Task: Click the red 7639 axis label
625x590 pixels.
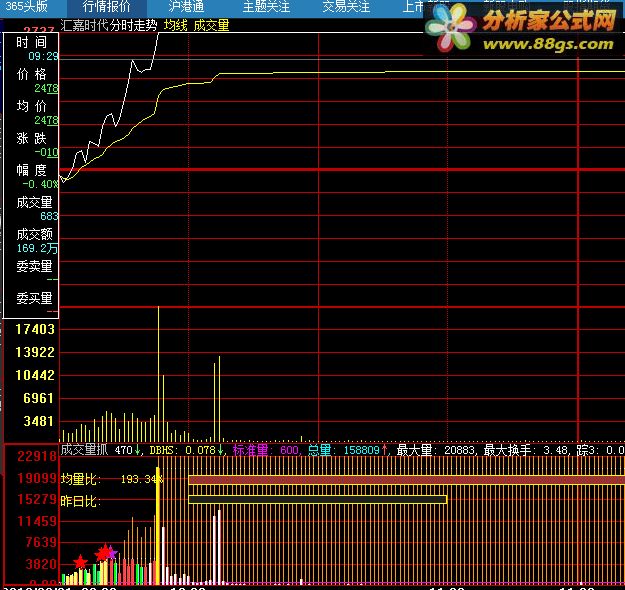Action: [41, 542]
